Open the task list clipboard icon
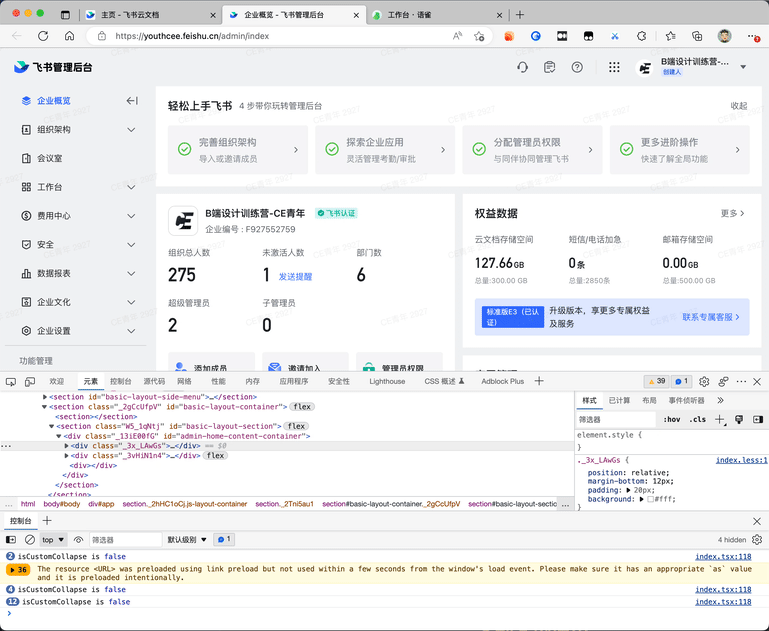 coord(549,67)
